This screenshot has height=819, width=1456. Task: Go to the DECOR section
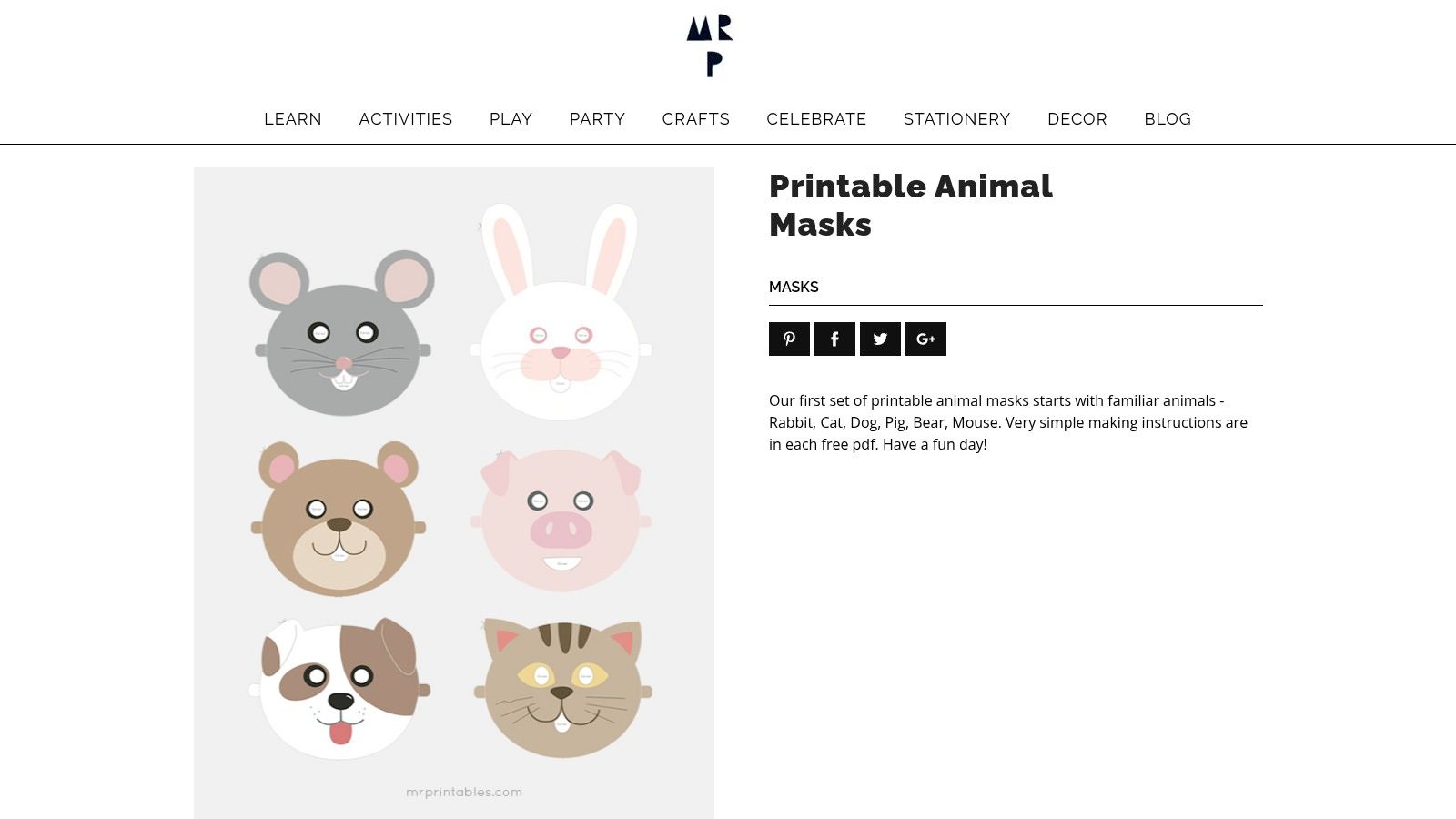pos(1077,119)
